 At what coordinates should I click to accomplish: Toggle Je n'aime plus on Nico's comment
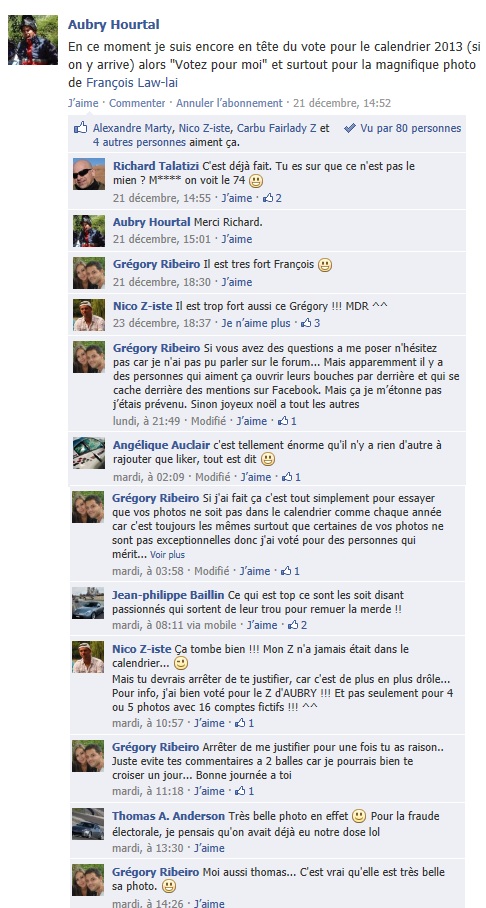(x=255, y=323)
